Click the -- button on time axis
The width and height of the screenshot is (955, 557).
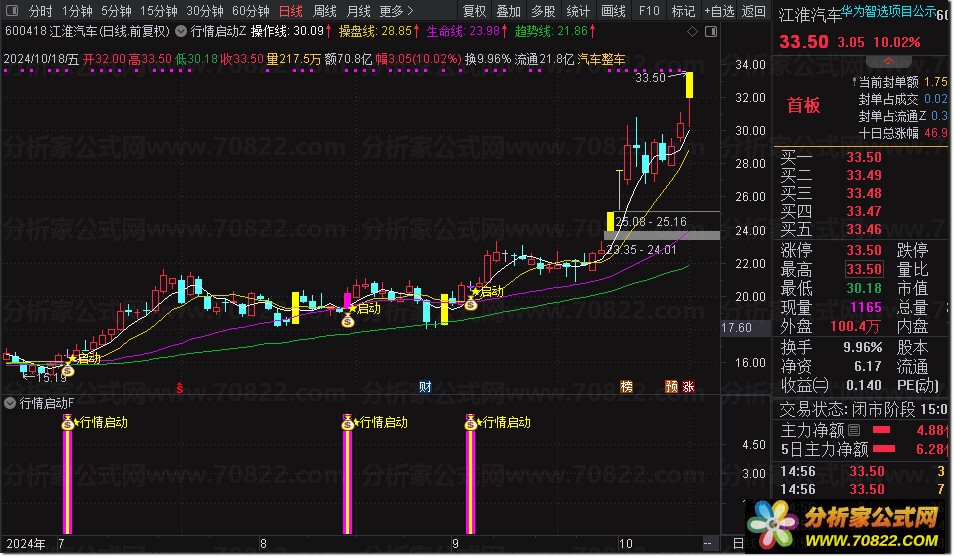[707, 544]
